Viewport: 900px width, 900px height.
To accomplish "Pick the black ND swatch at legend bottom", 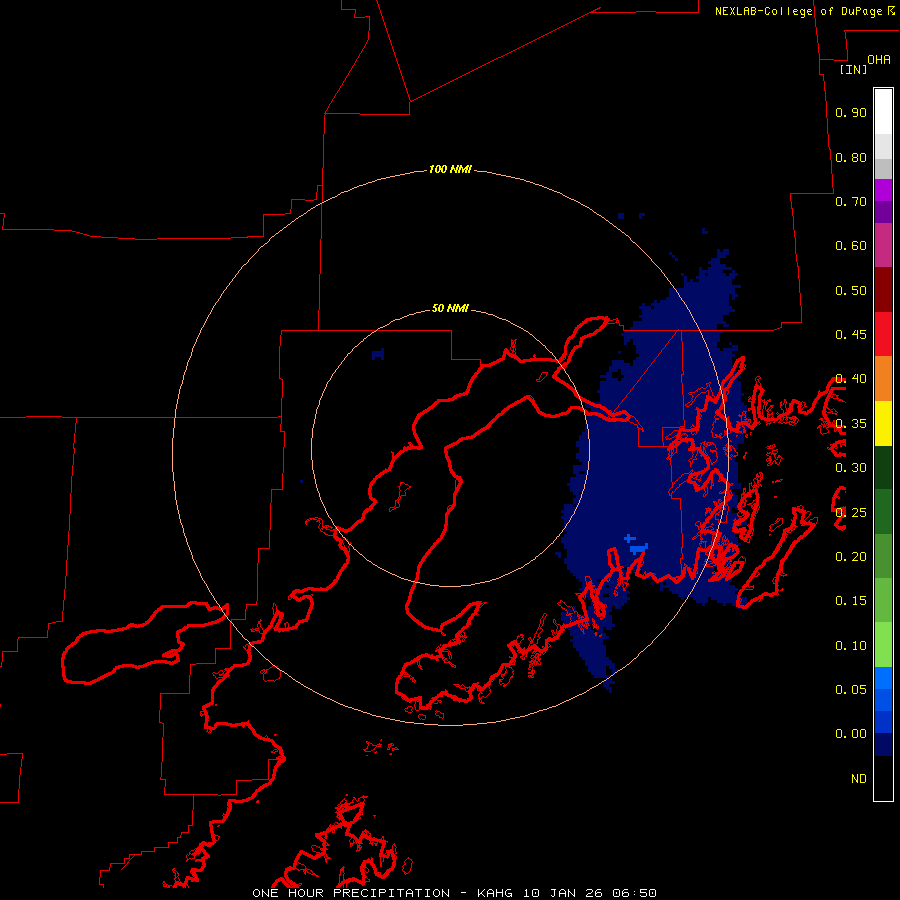I will (x=883, y=778).
